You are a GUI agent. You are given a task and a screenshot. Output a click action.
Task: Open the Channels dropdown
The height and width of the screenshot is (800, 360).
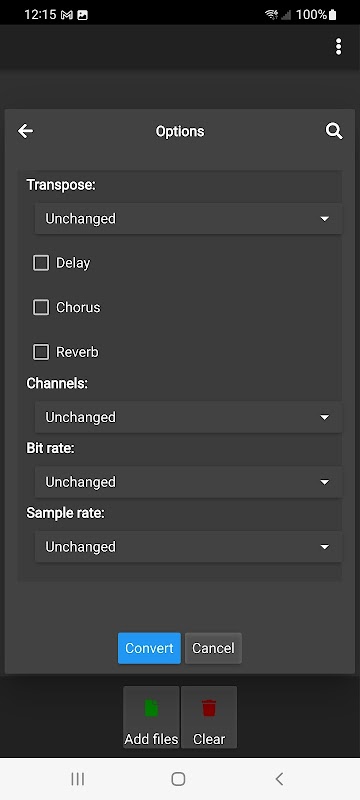click(188, 417)
